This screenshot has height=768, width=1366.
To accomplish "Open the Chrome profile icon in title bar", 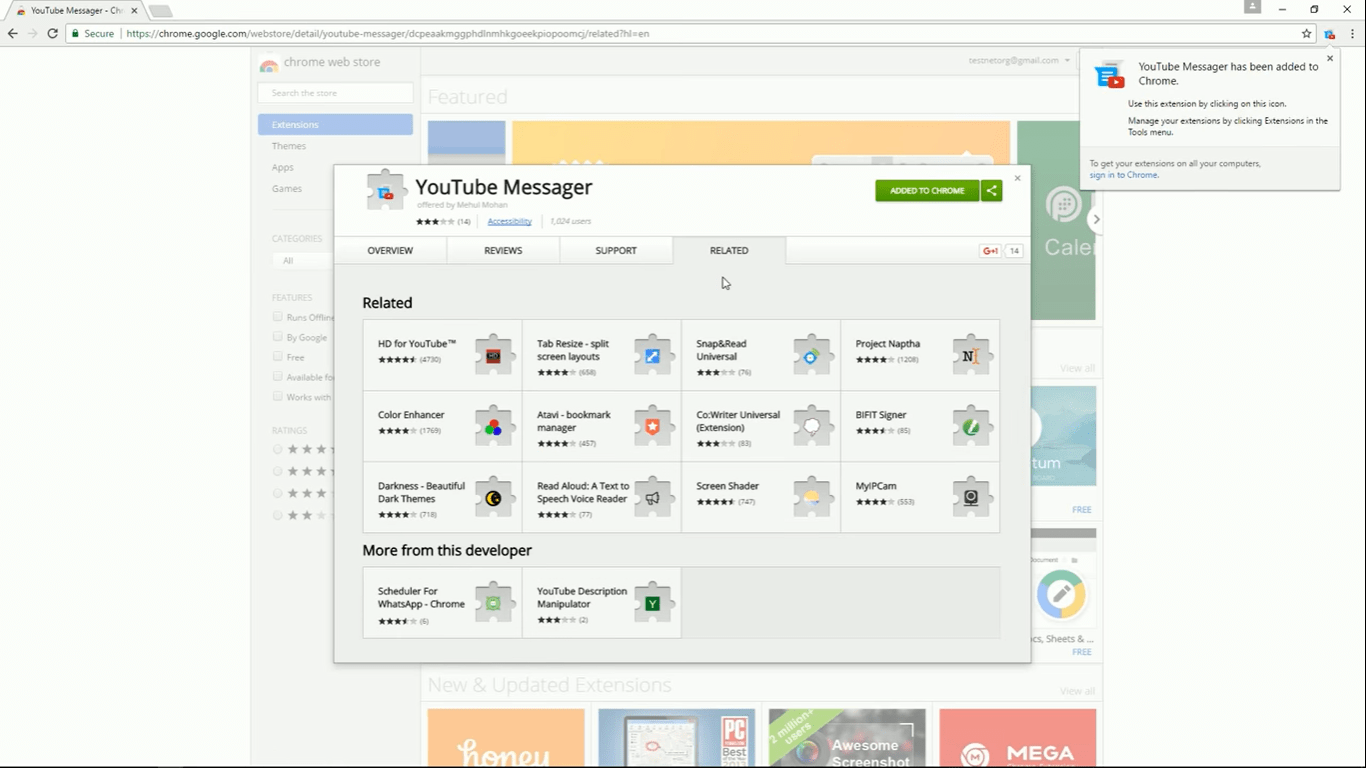I will click(x=1252, y=8).
